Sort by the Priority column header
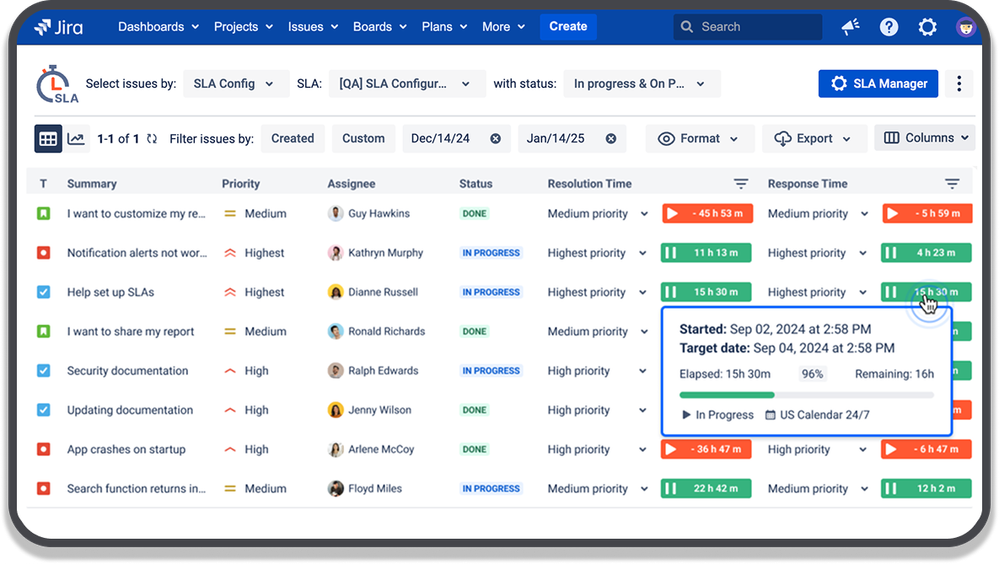Image resolution: width=999 pixels, height=564 pixels. point(241,184)
